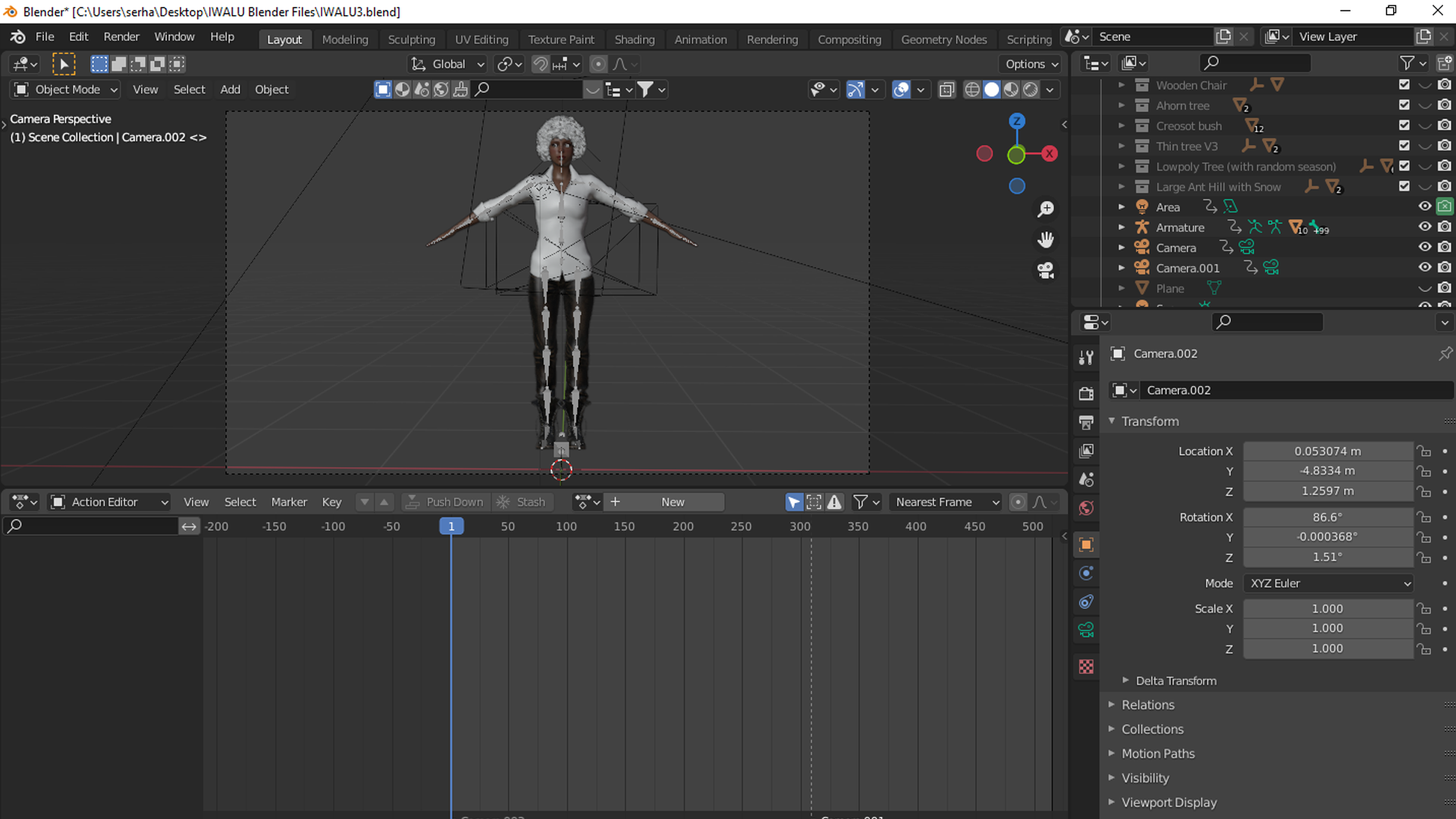Screen dimensions: 1456x819
Task: Expand the Delta Transform panel
Action: pyautogui.click(x=1126, y=680)
